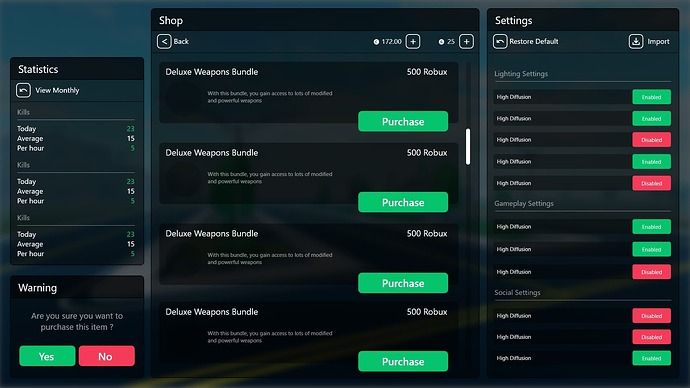Viewport: 690px width, 388px height.
Task: Purchase the bottom Deluxe Weapons Bundle
Action: 403,362
